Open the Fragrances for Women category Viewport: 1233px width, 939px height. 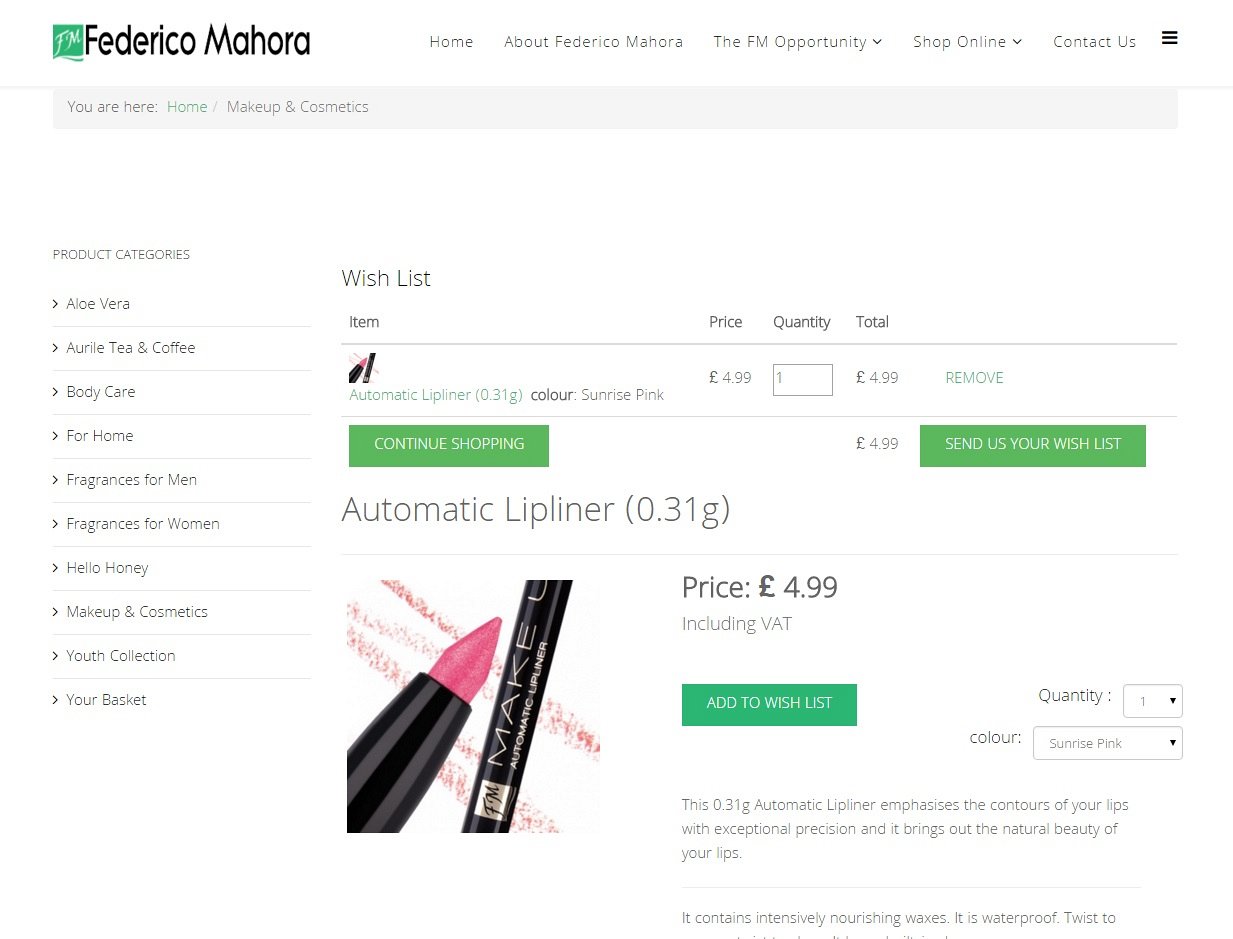pos(143,524)
